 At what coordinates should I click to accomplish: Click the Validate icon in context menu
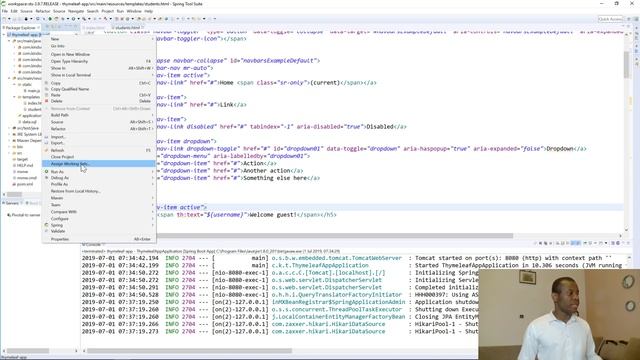click(47, 231)
